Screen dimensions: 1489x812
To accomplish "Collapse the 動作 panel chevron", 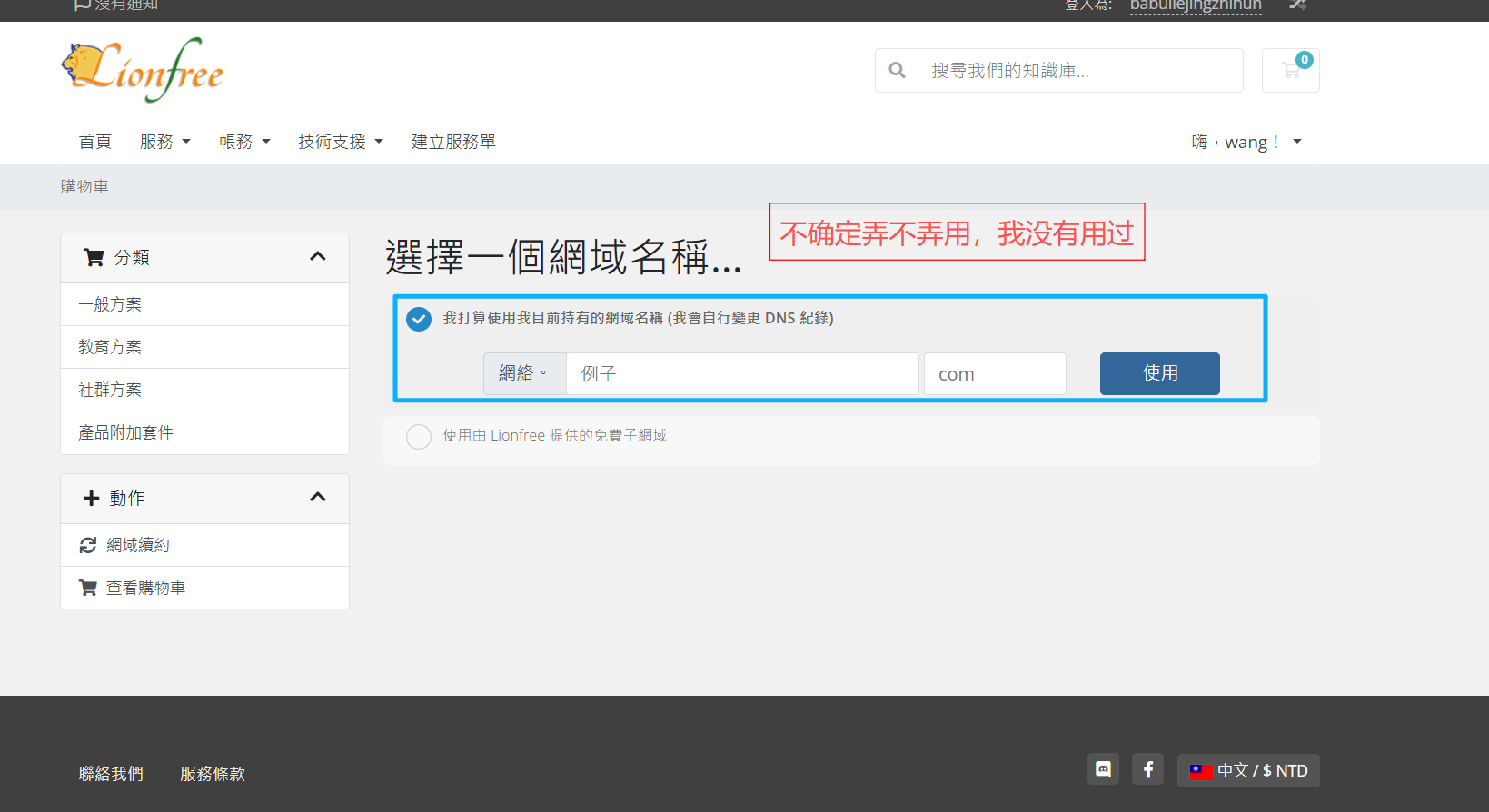I will pyautogui.click(x=318, y=497).
